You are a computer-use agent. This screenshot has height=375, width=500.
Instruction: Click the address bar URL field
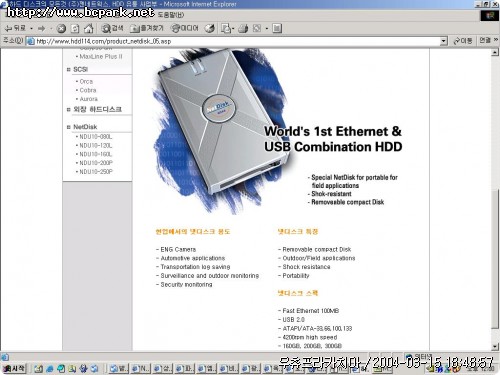(x=233, y=41)
